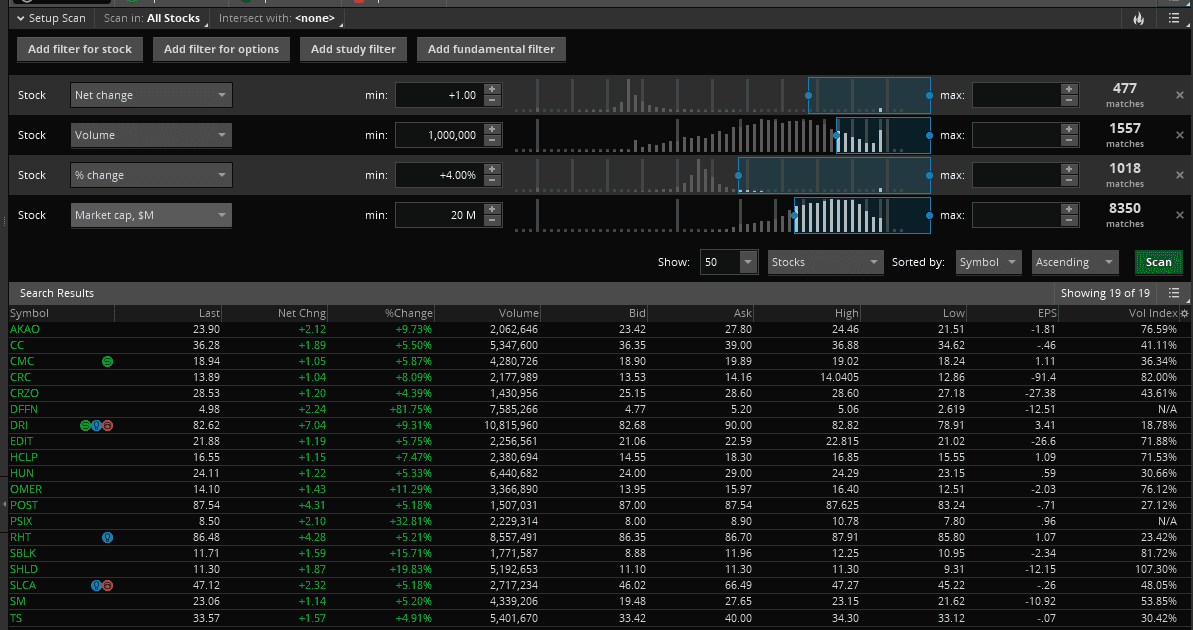Image resolution: width=1193 pixels, height=630 pixels.
Task: Select the SHLD symbol in results
Action: click(24, 569)
